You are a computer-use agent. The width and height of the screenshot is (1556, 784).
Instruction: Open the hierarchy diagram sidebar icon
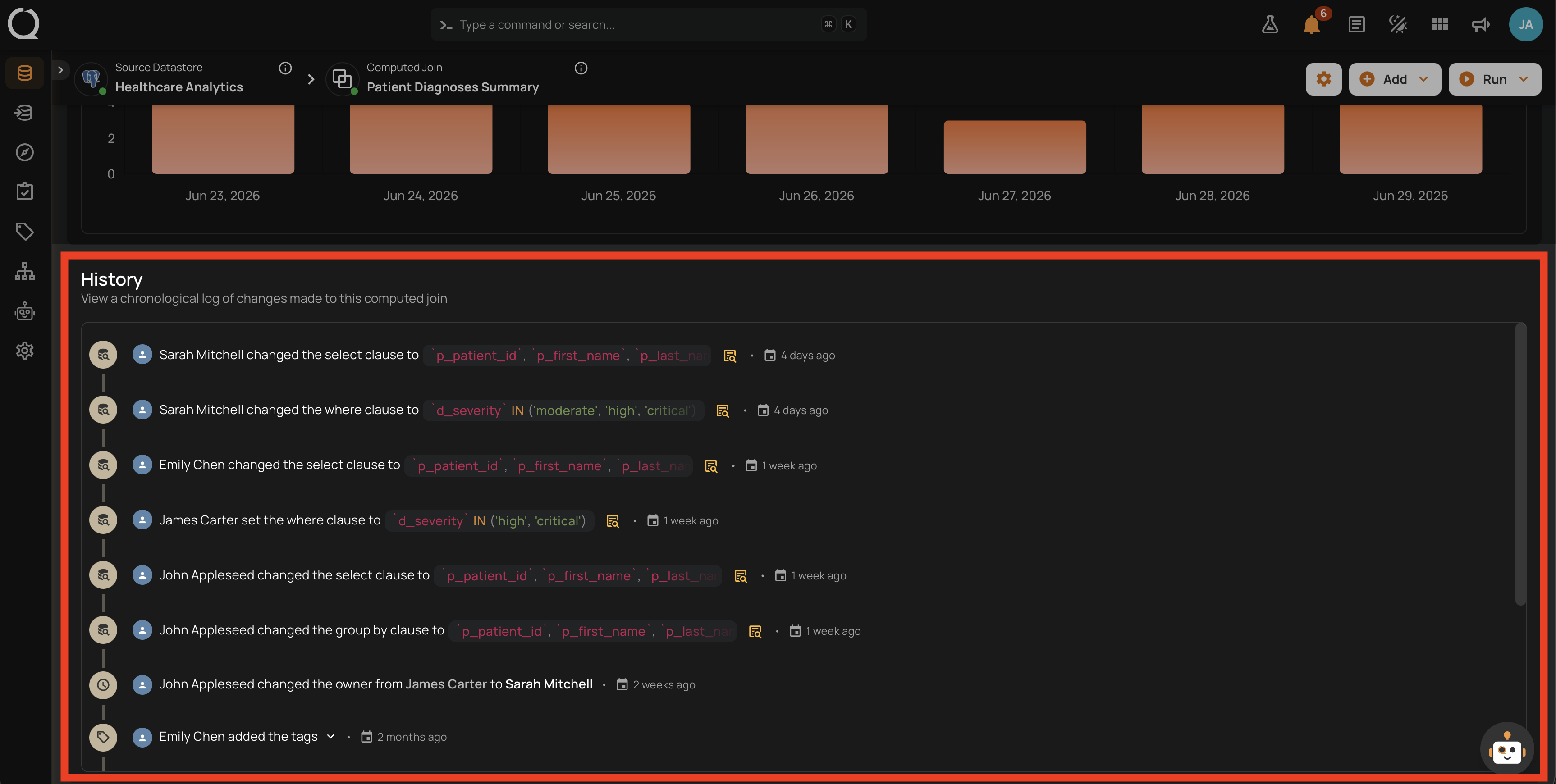click(25, 271)
